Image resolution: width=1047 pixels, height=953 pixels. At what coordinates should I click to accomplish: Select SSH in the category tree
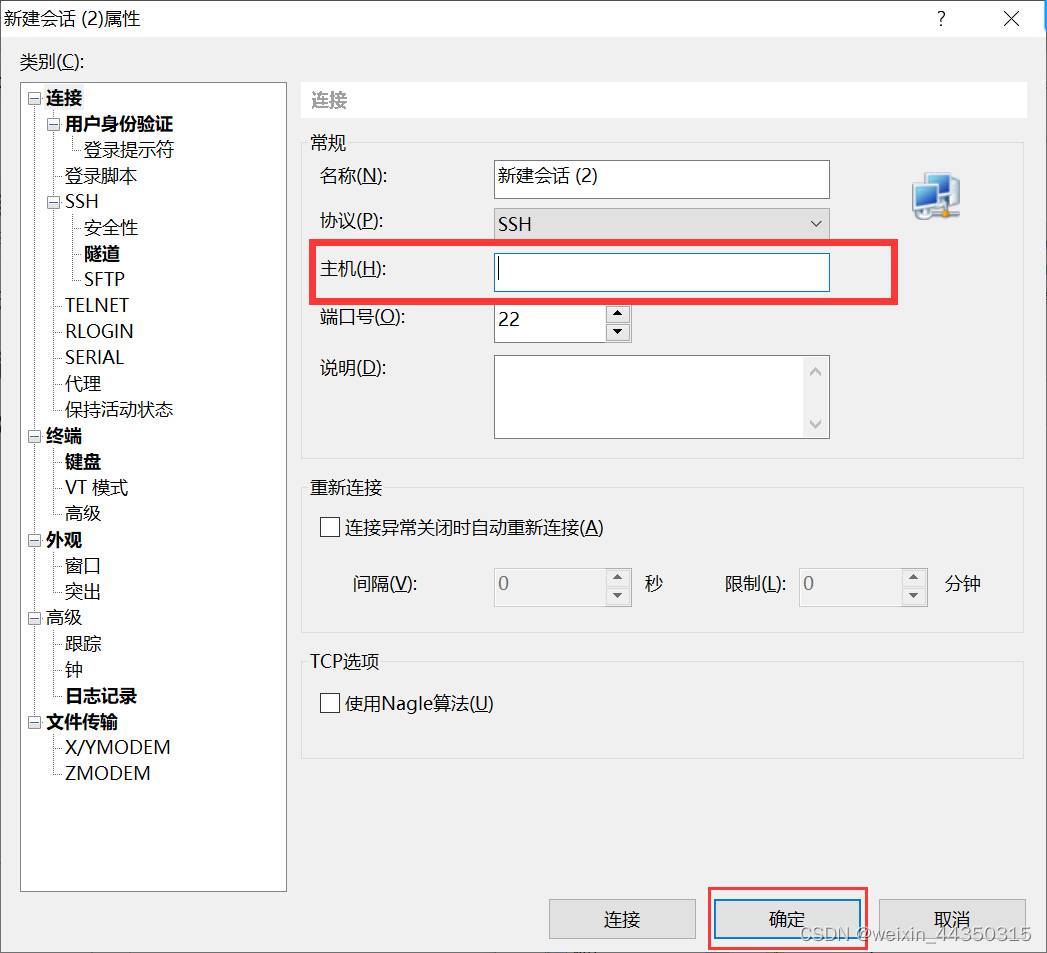click(x=81, y=202)
